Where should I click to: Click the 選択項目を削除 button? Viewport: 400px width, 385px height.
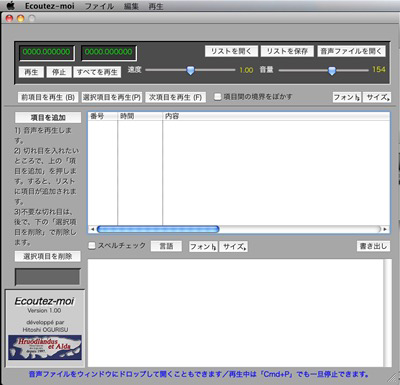coord(48,256)
